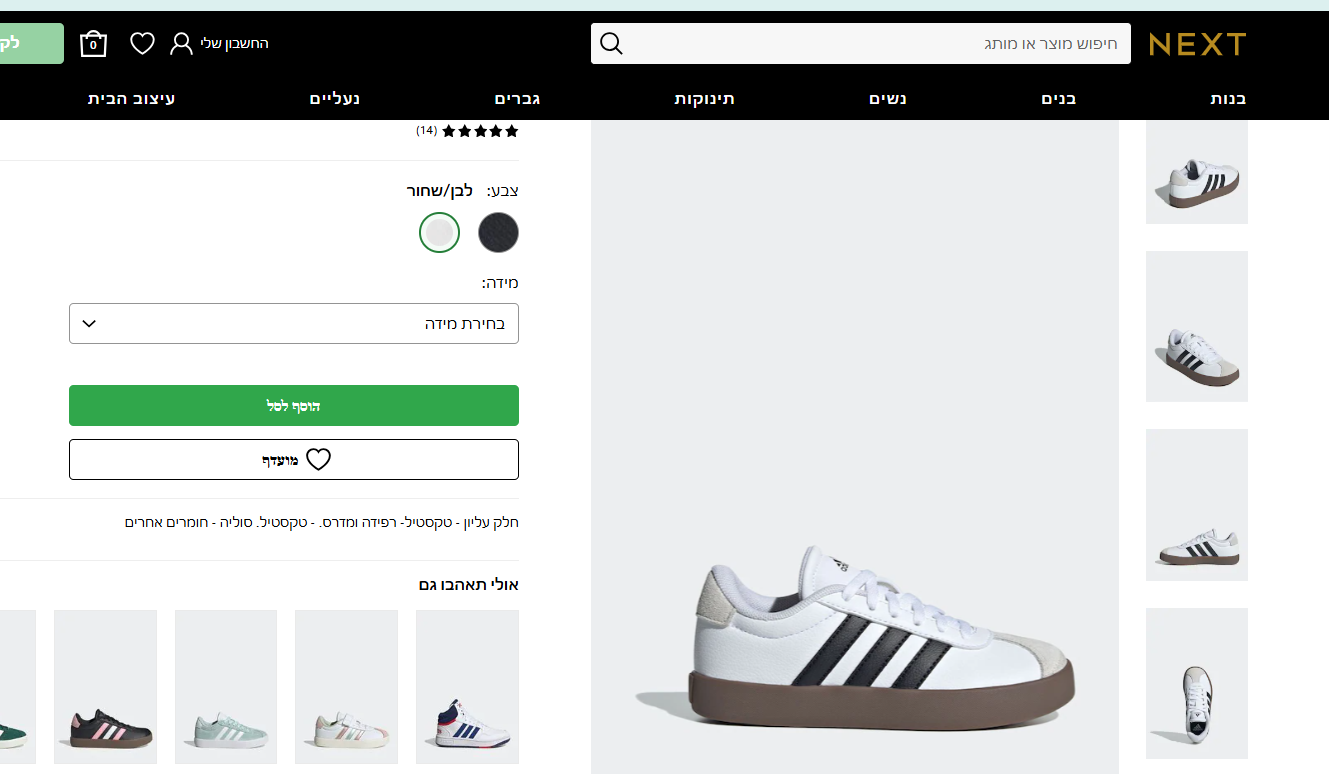Open the נעליים (shoes) menu
Image resolution: width=1329 pixels, height=774 pixels.
point(335,99)
